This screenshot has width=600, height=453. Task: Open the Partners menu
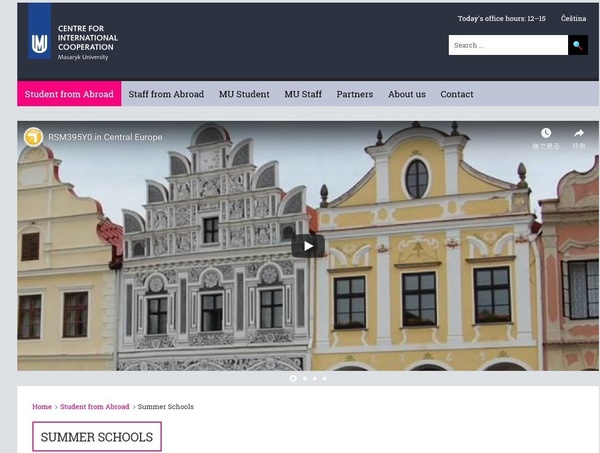tap(355, 94)
